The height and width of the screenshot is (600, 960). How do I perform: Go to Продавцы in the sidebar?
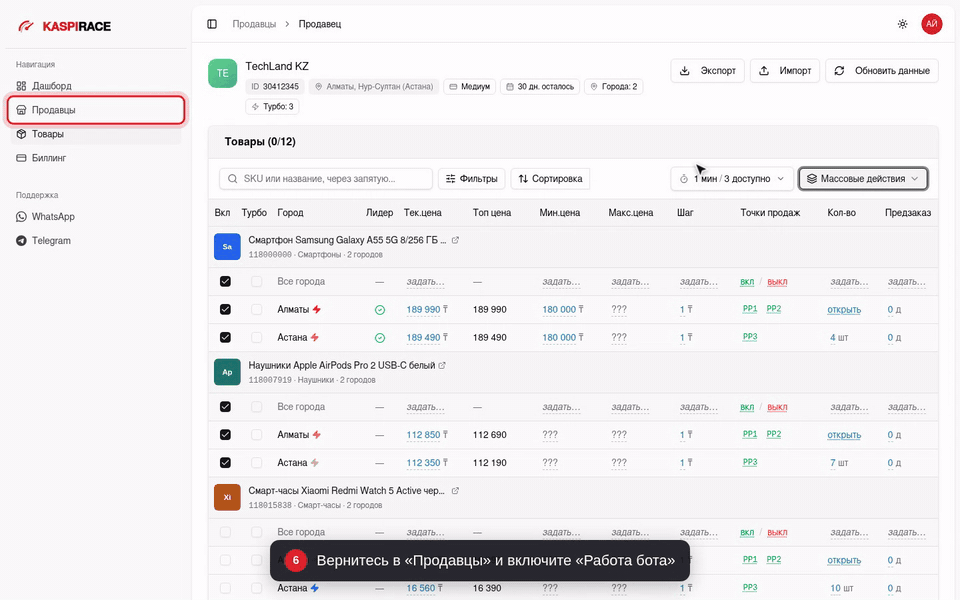pyautogui.click(x=96, y=110)
